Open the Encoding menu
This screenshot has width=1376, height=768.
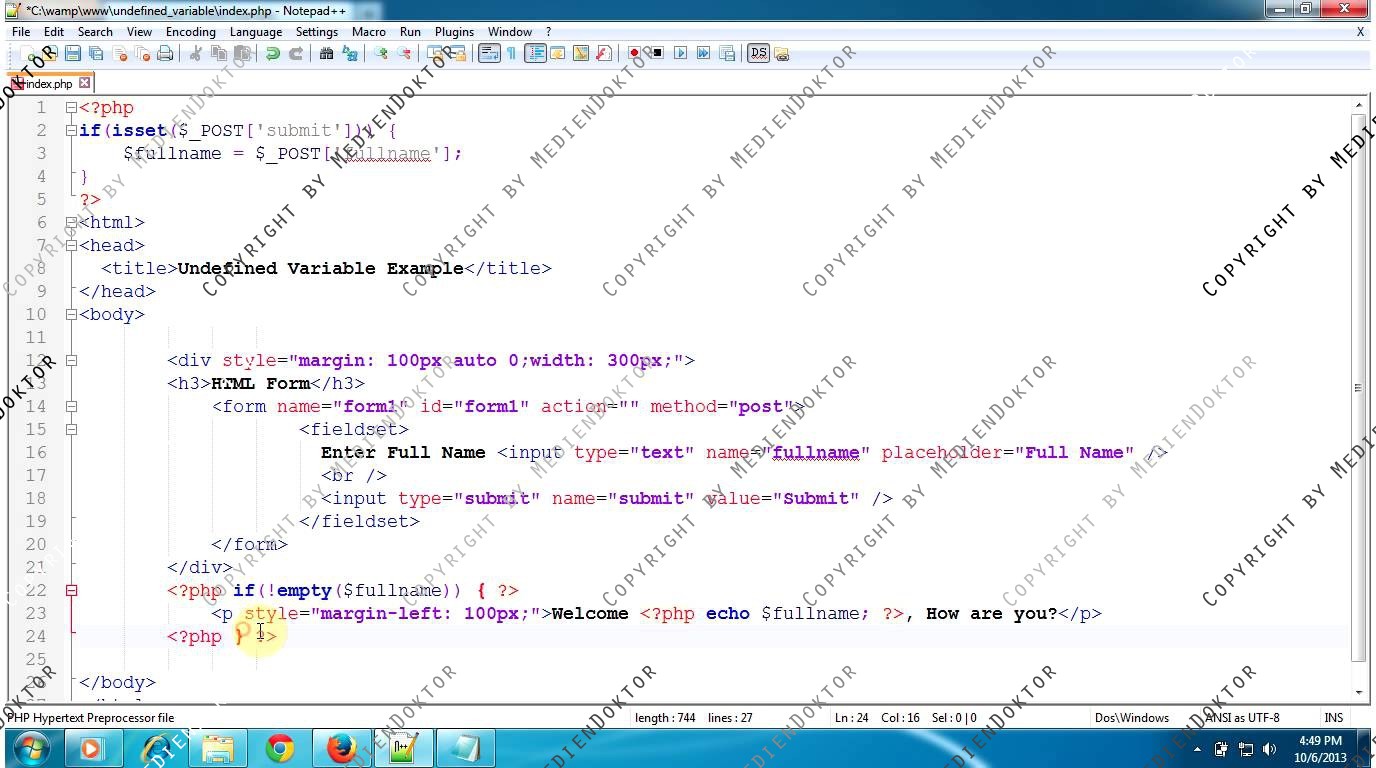[x=190, y=32]
